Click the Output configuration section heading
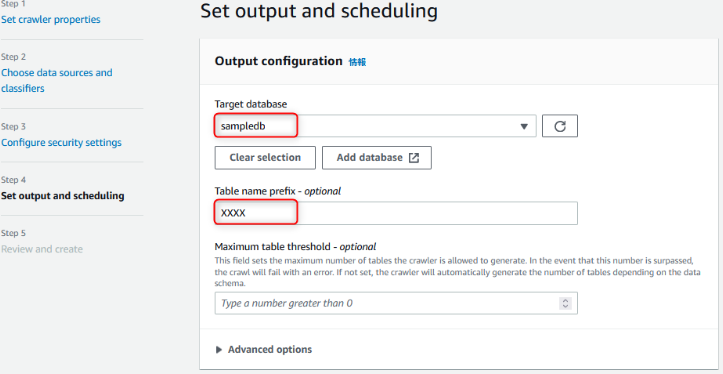Viewport: 723px width, 374px height. coord(279,61)
